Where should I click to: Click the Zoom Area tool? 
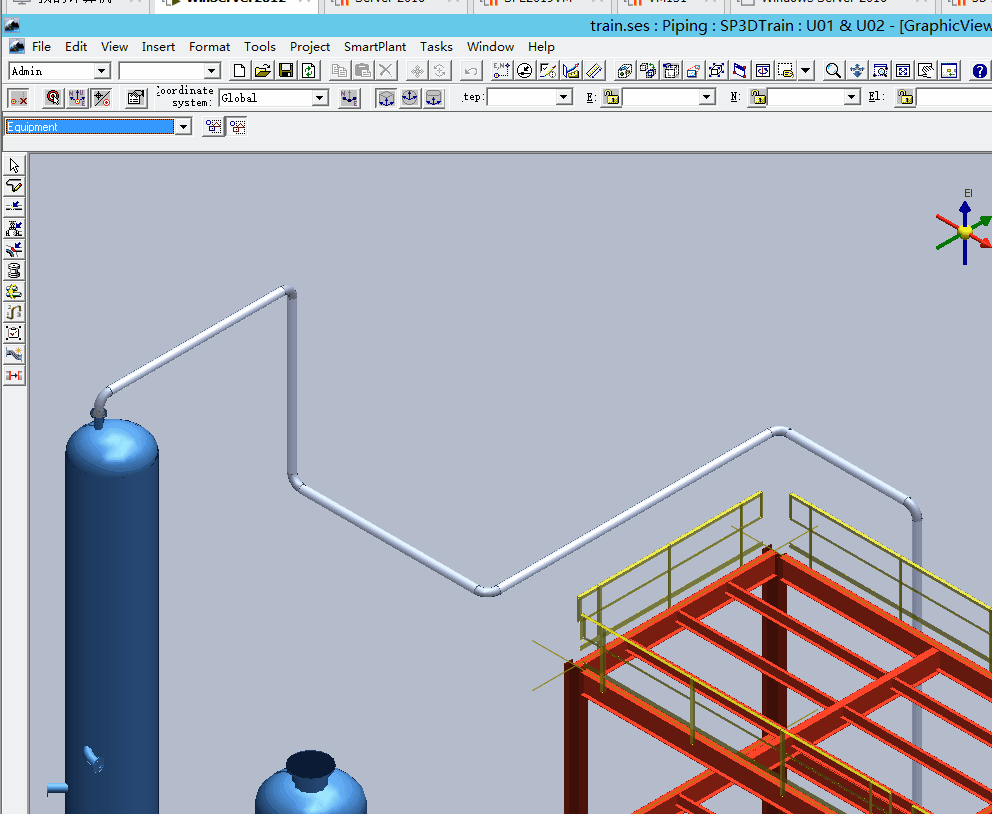880,71
